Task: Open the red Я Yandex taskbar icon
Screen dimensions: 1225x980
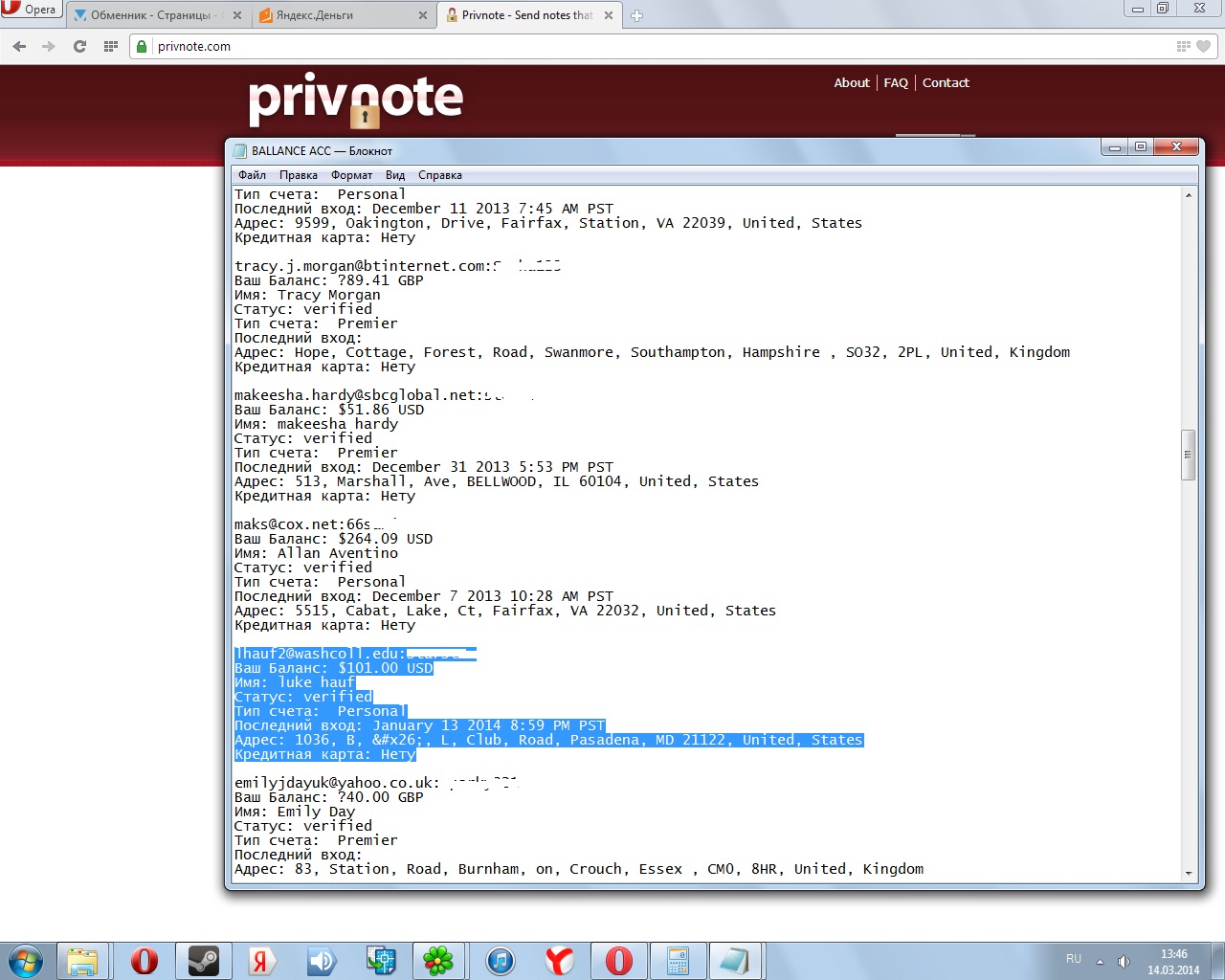Action: [262, 961]
